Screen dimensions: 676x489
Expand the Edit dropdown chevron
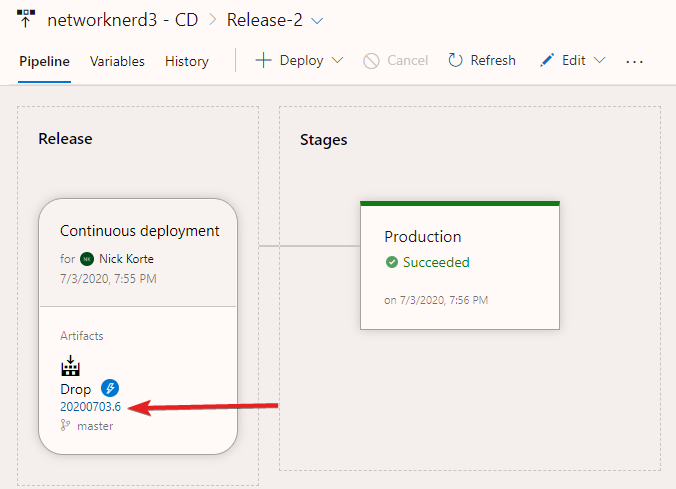coord(600,60)
